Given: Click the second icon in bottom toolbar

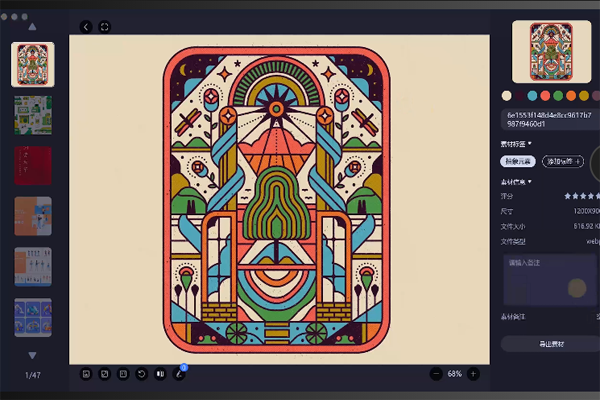Looking at the screenshot, I should click(x=105, y=374).
